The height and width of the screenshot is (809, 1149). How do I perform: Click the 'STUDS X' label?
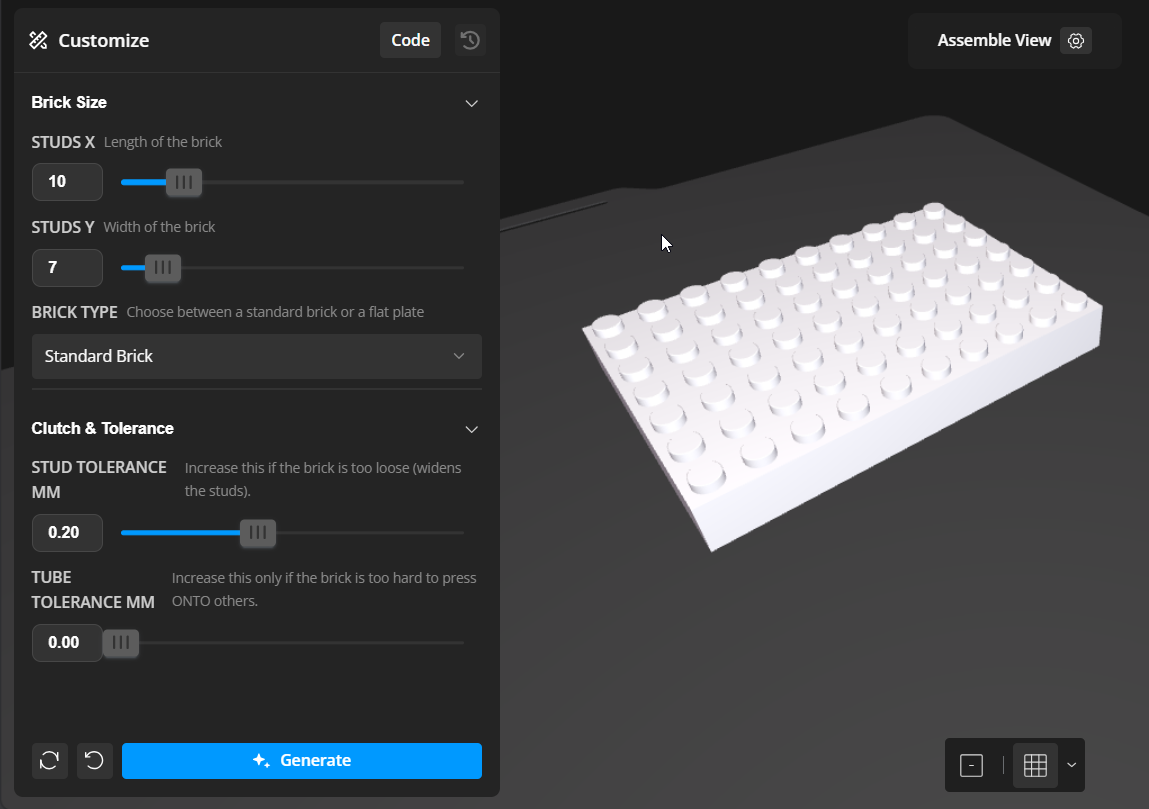coord(63,142)
